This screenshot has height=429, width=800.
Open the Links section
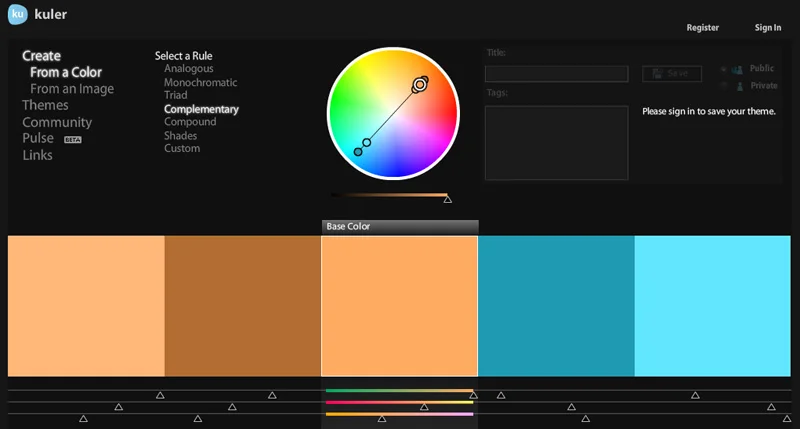[37, 155]
